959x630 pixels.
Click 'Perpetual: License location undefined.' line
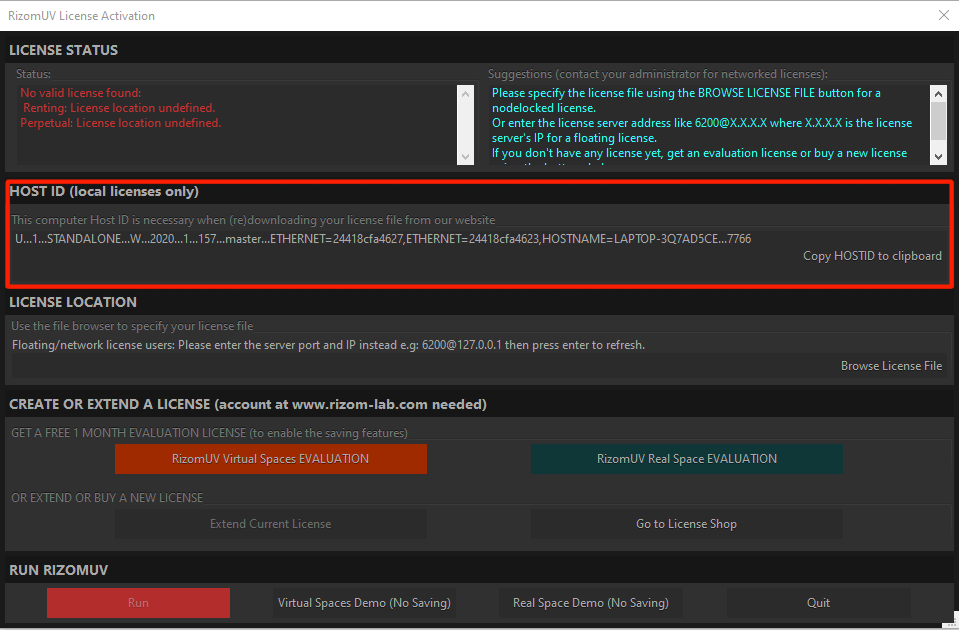[x=120, y=123]
